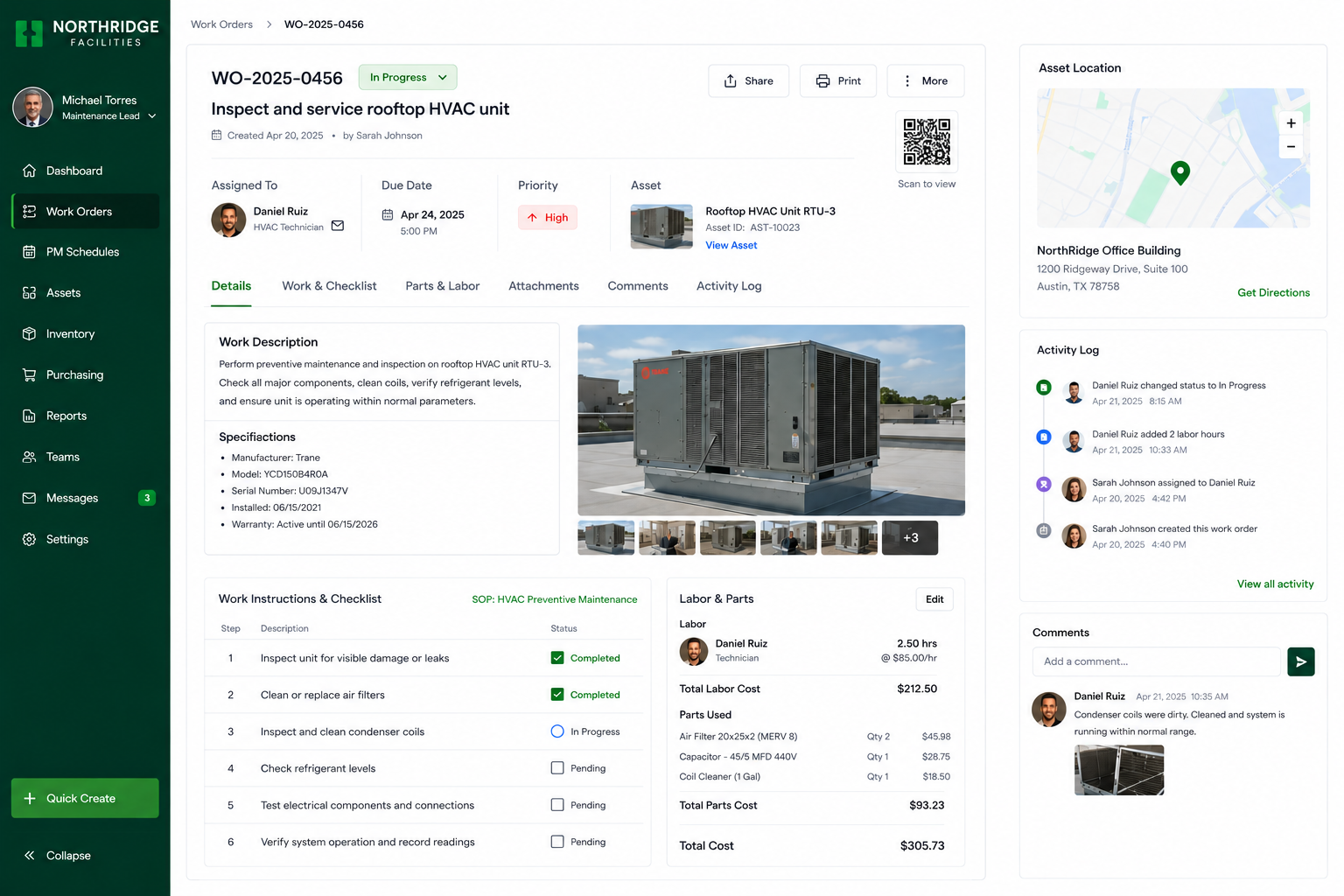
Task: Open Reports icon in sidebar
Action: pyautogui.click(x=29, y=416)
